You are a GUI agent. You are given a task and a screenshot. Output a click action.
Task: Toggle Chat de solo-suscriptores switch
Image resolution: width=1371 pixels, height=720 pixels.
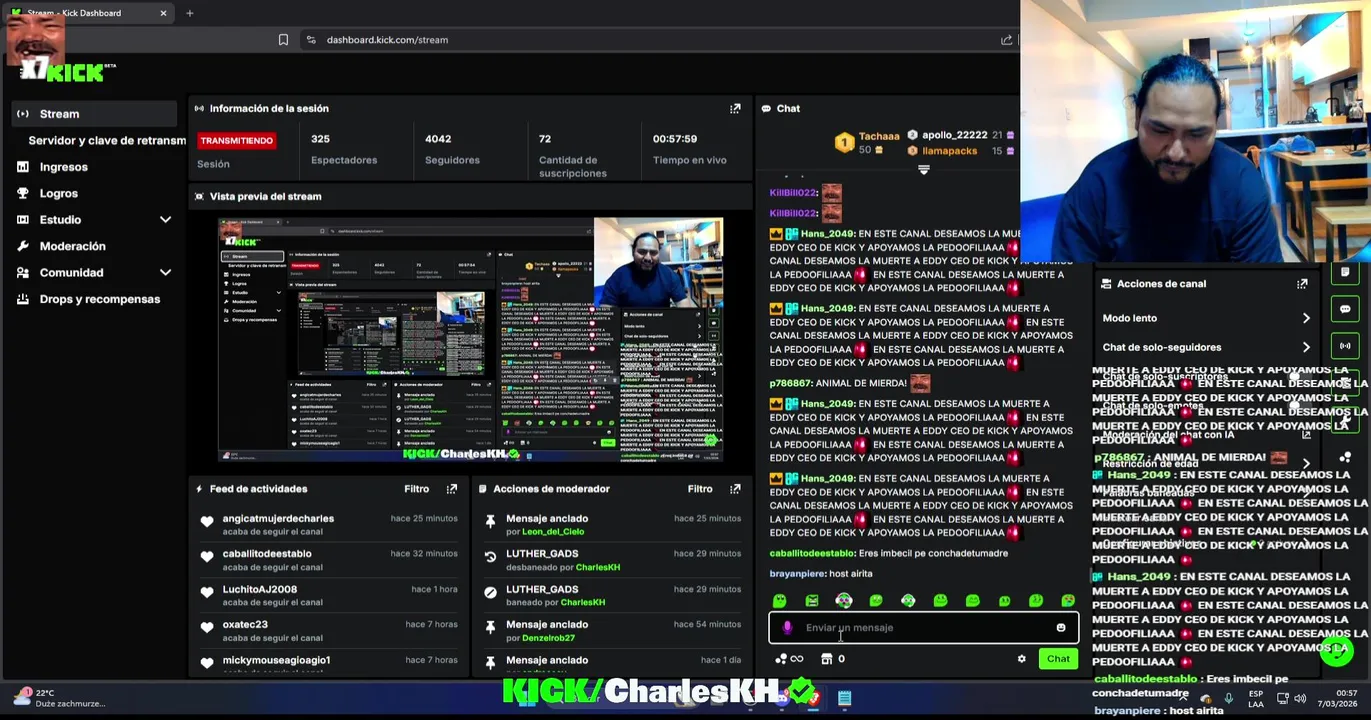point(1300,377)
